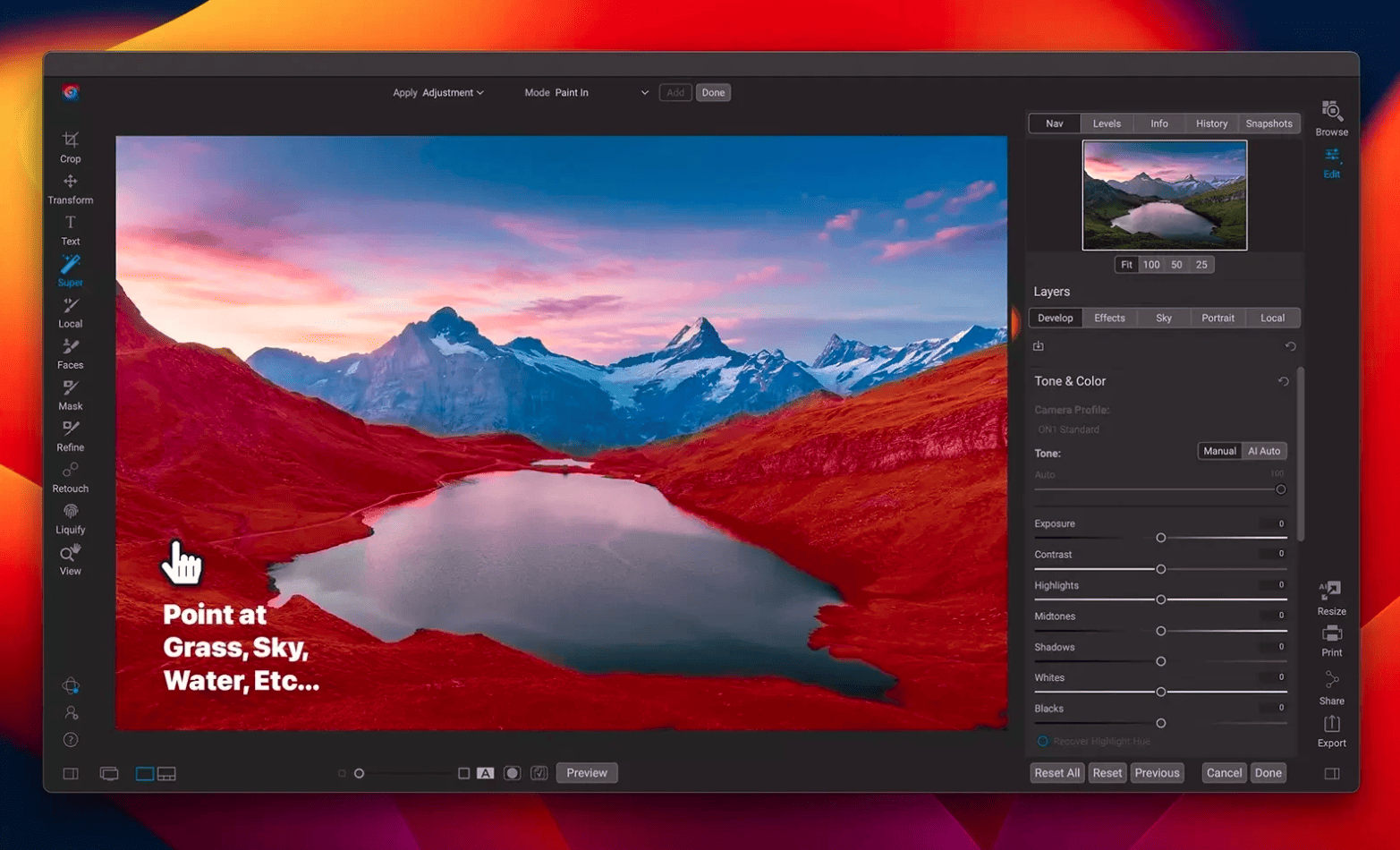Viewport: 1400px width, 850px height.
Task: Switch to the Sky tab
Action: click(1164, 318)
